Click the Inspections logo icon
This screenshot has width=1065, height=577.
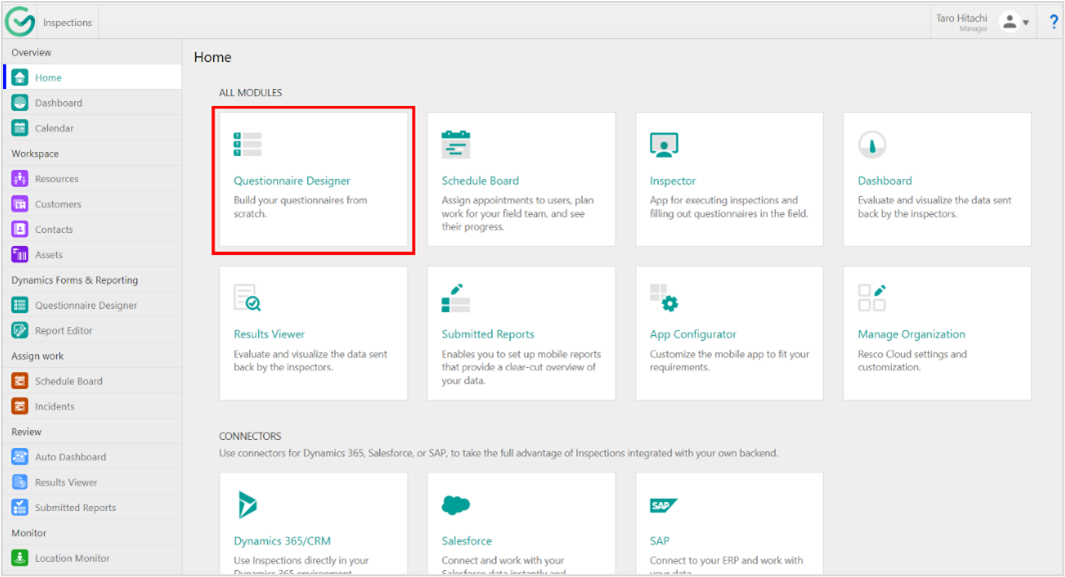pos(20,22)
